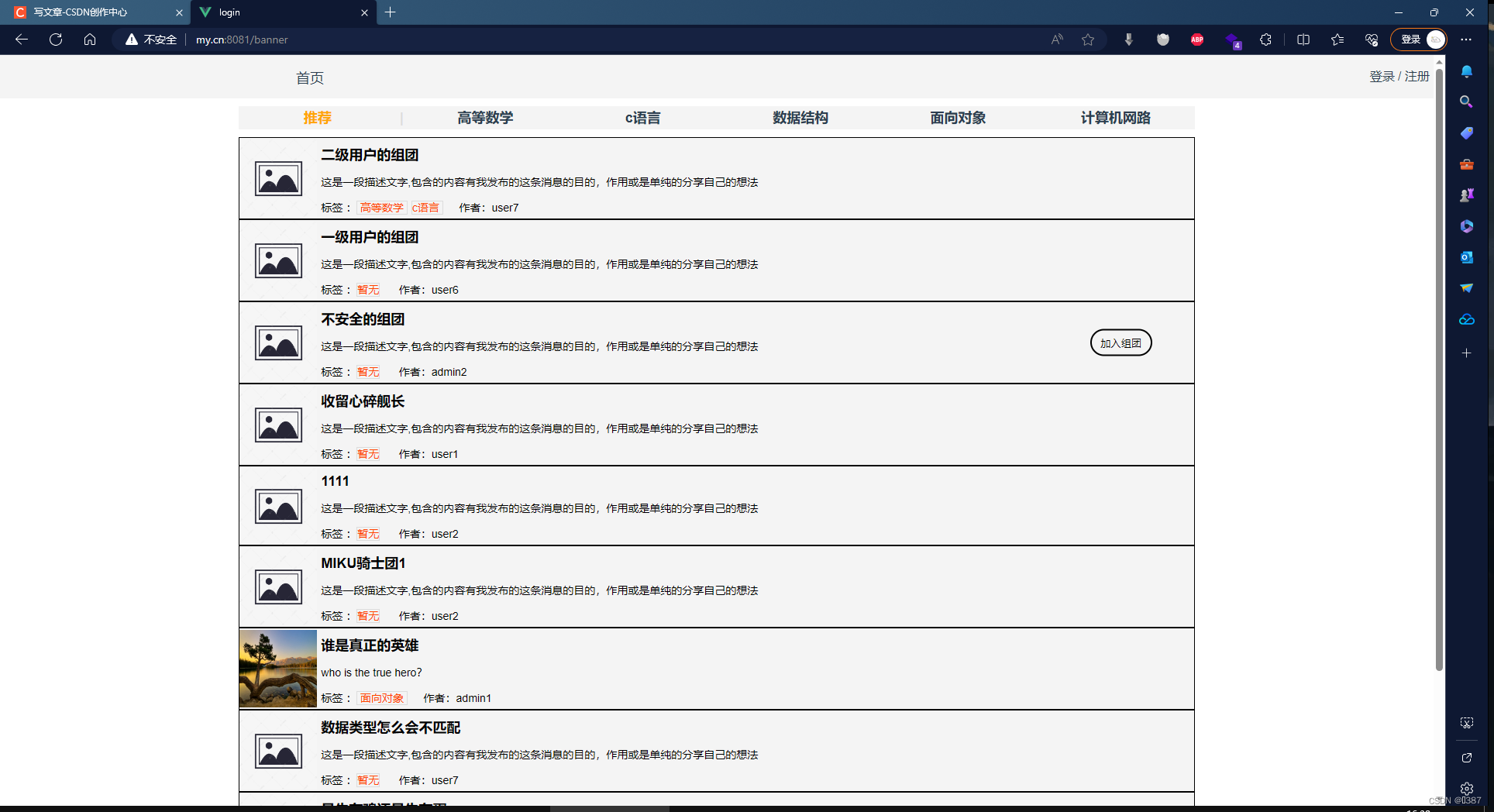This screenshot has width=1494, height=812.
Task: Open the sidebar settings gear
Action: tap(1466, 789)
